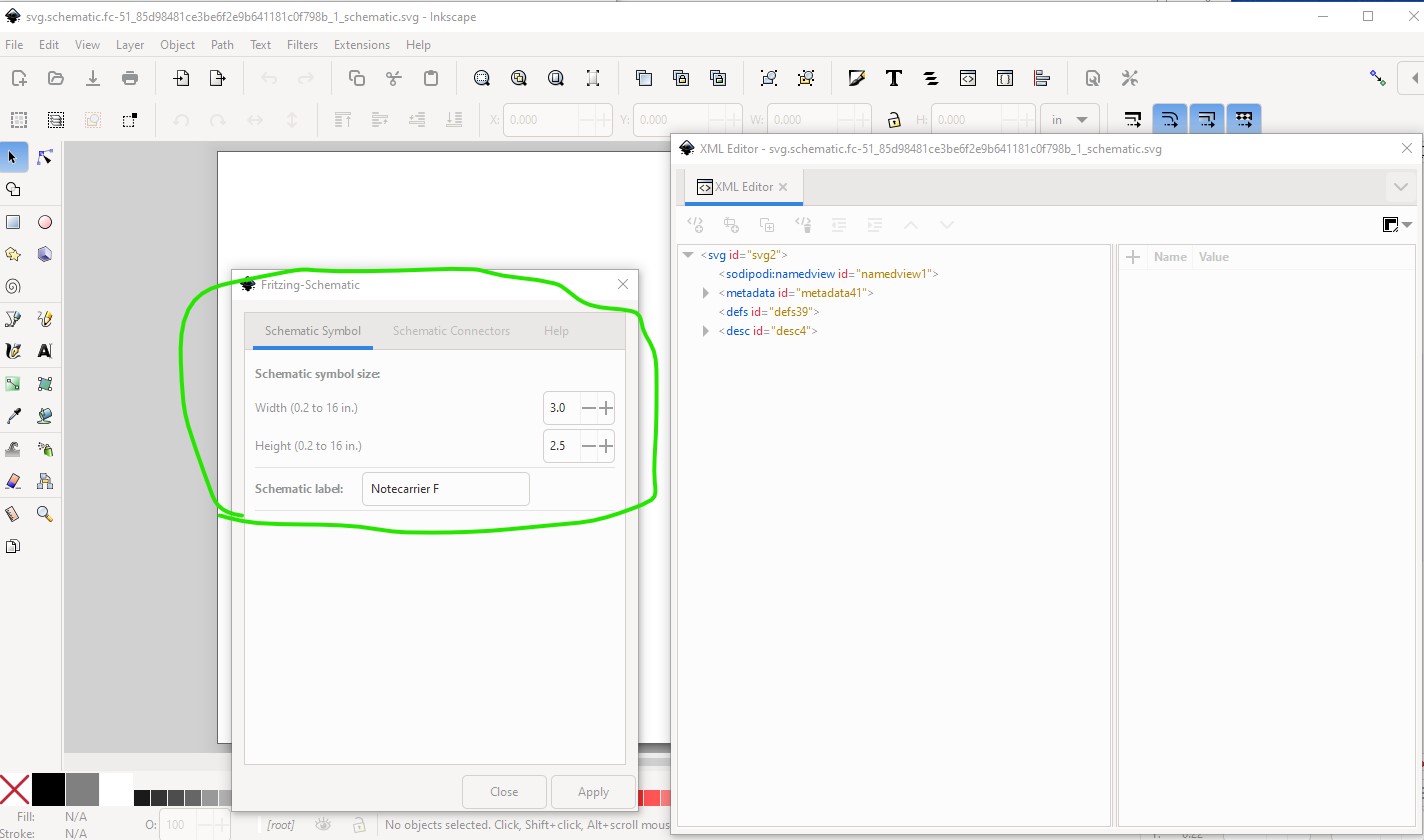1424x840 pixels.
Task: Open the [root] layer selector
Action: [x=281, y=825]
